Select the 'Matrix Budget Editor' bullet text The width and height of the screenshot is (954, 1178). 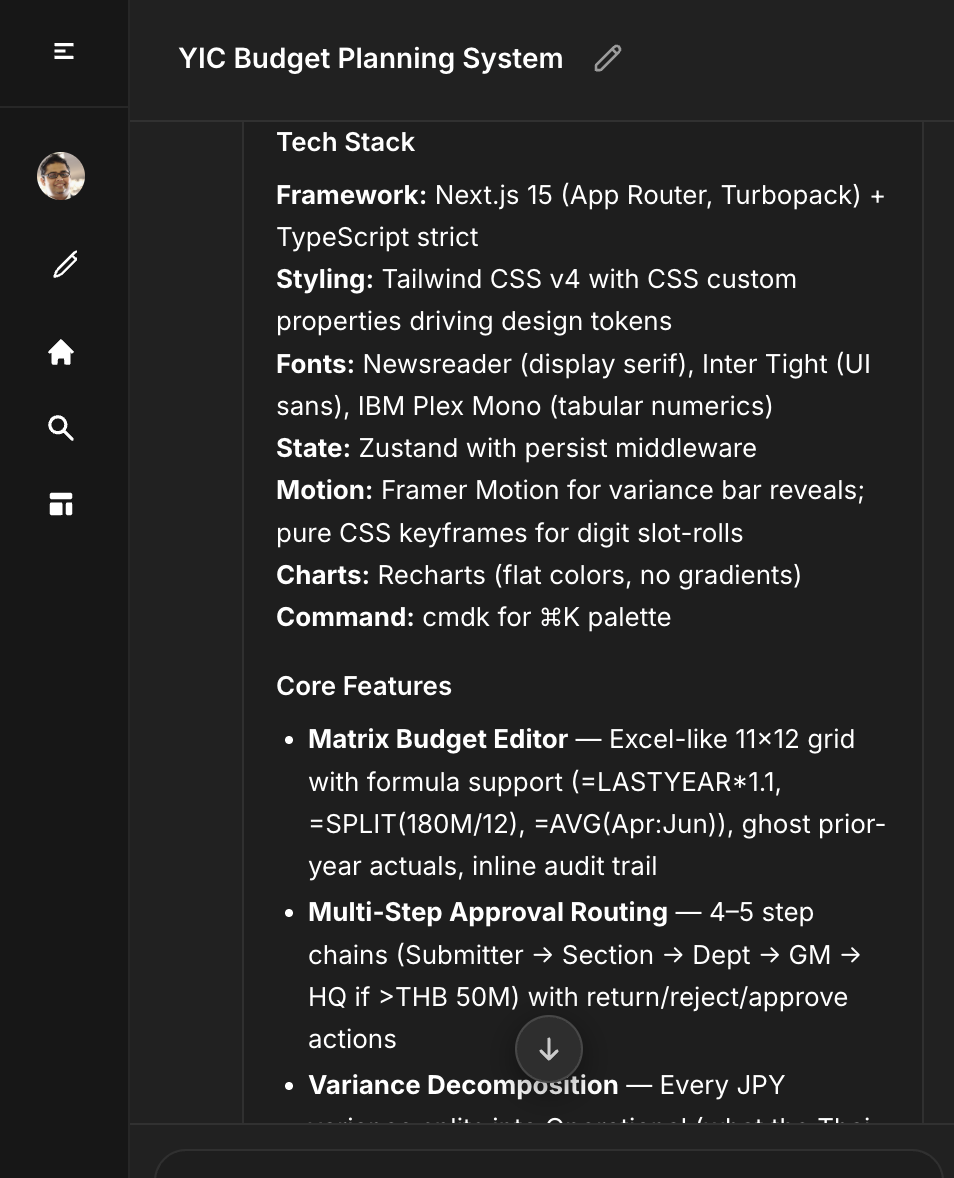point(438,739)
